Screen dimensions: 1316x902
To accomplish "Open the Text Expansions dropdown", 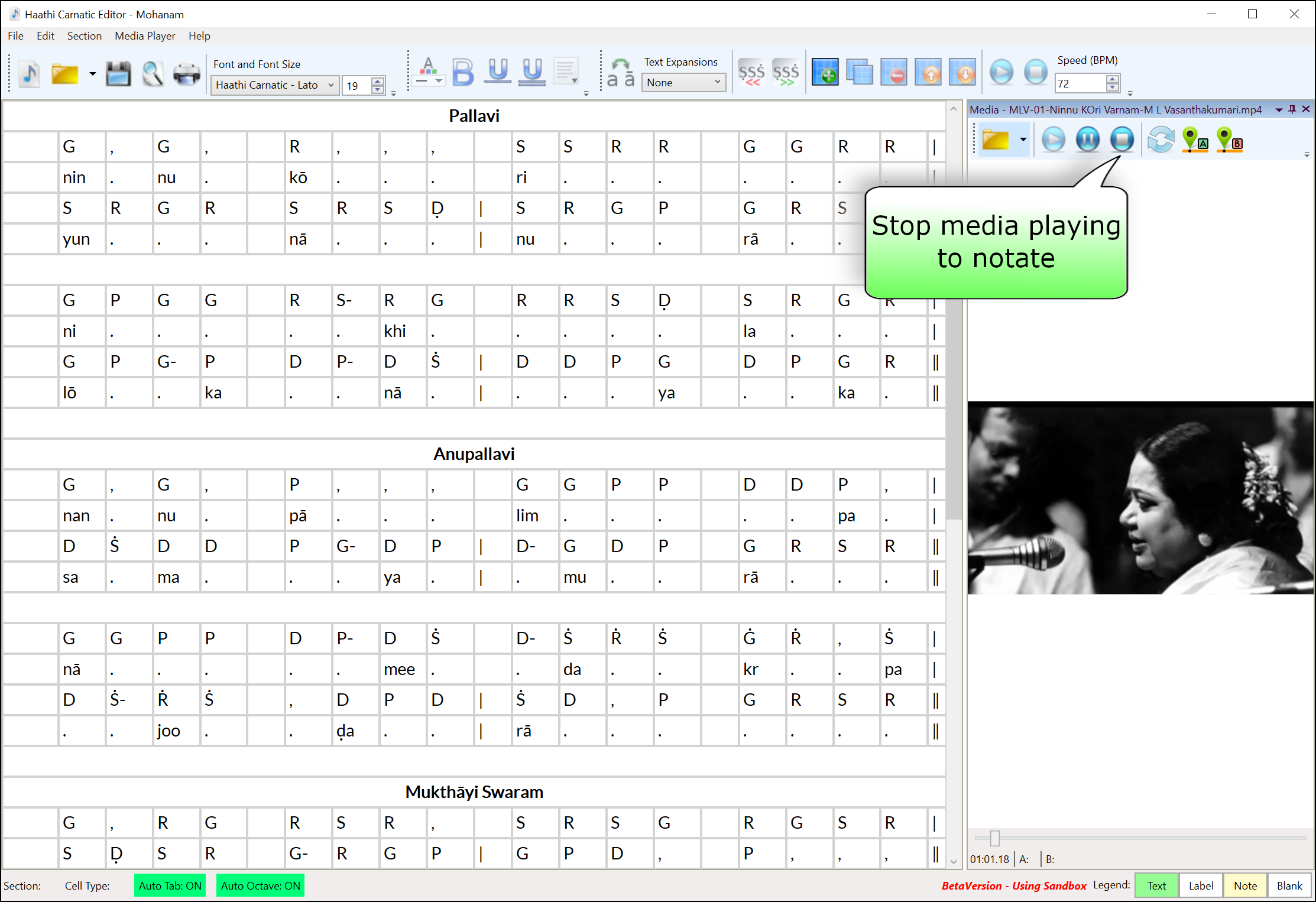I will (x=683, y=83).
